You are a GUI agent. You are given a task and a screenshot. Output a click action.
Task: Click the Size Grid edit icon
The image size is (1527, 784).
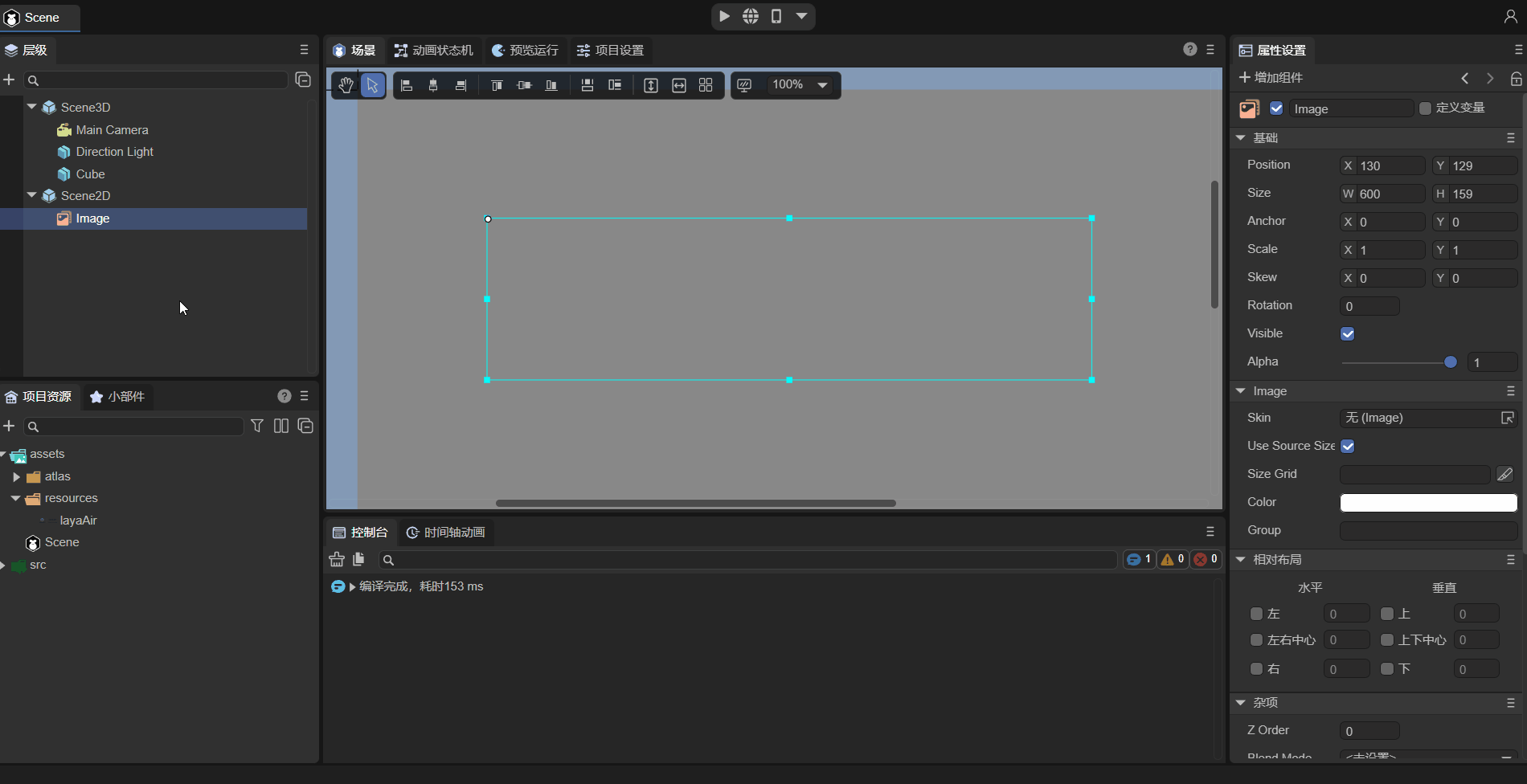tap(1504, 475)
